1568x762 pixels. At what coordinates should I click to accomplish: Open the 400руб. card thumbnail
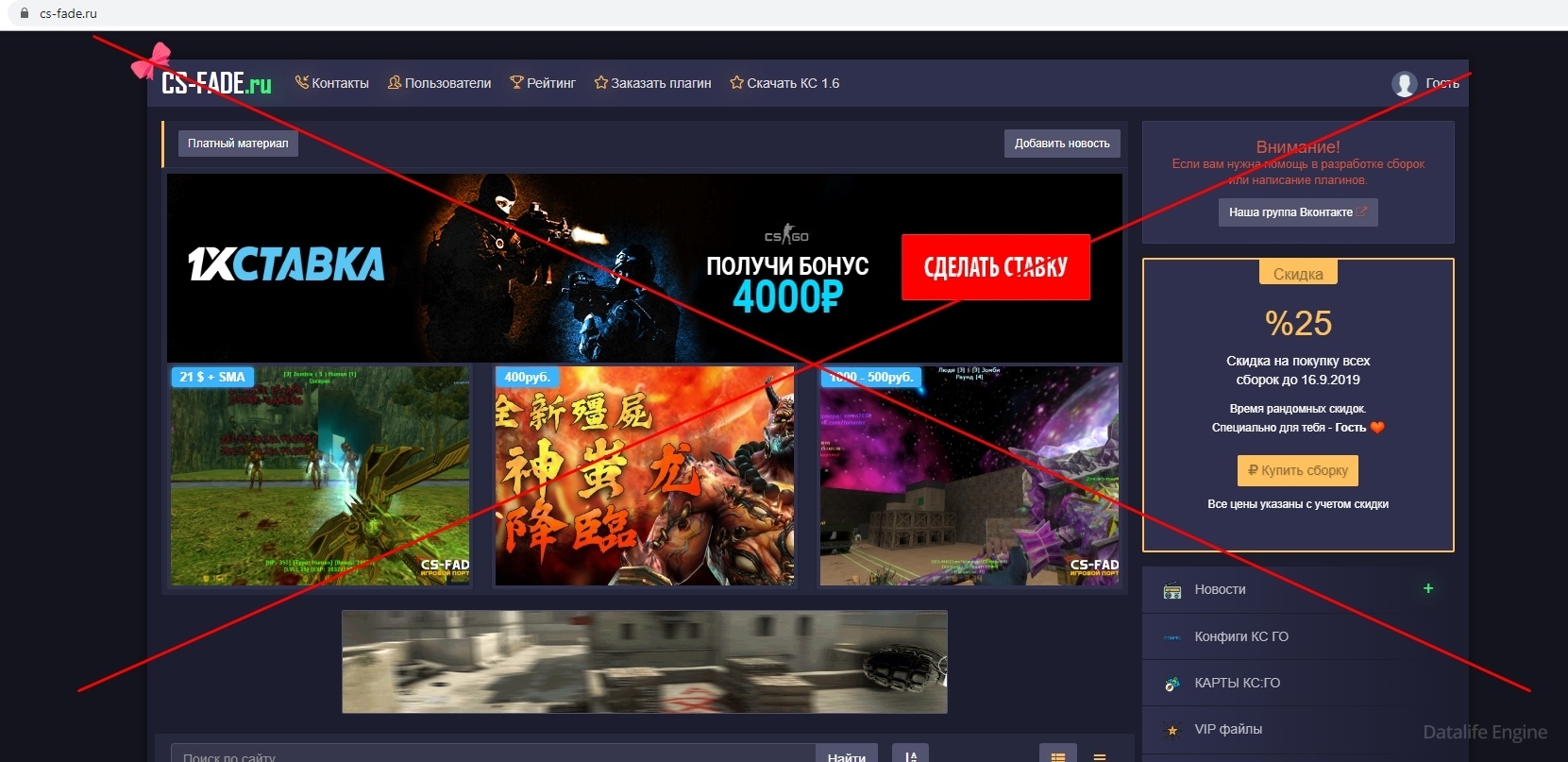click(x=645, y=476)
